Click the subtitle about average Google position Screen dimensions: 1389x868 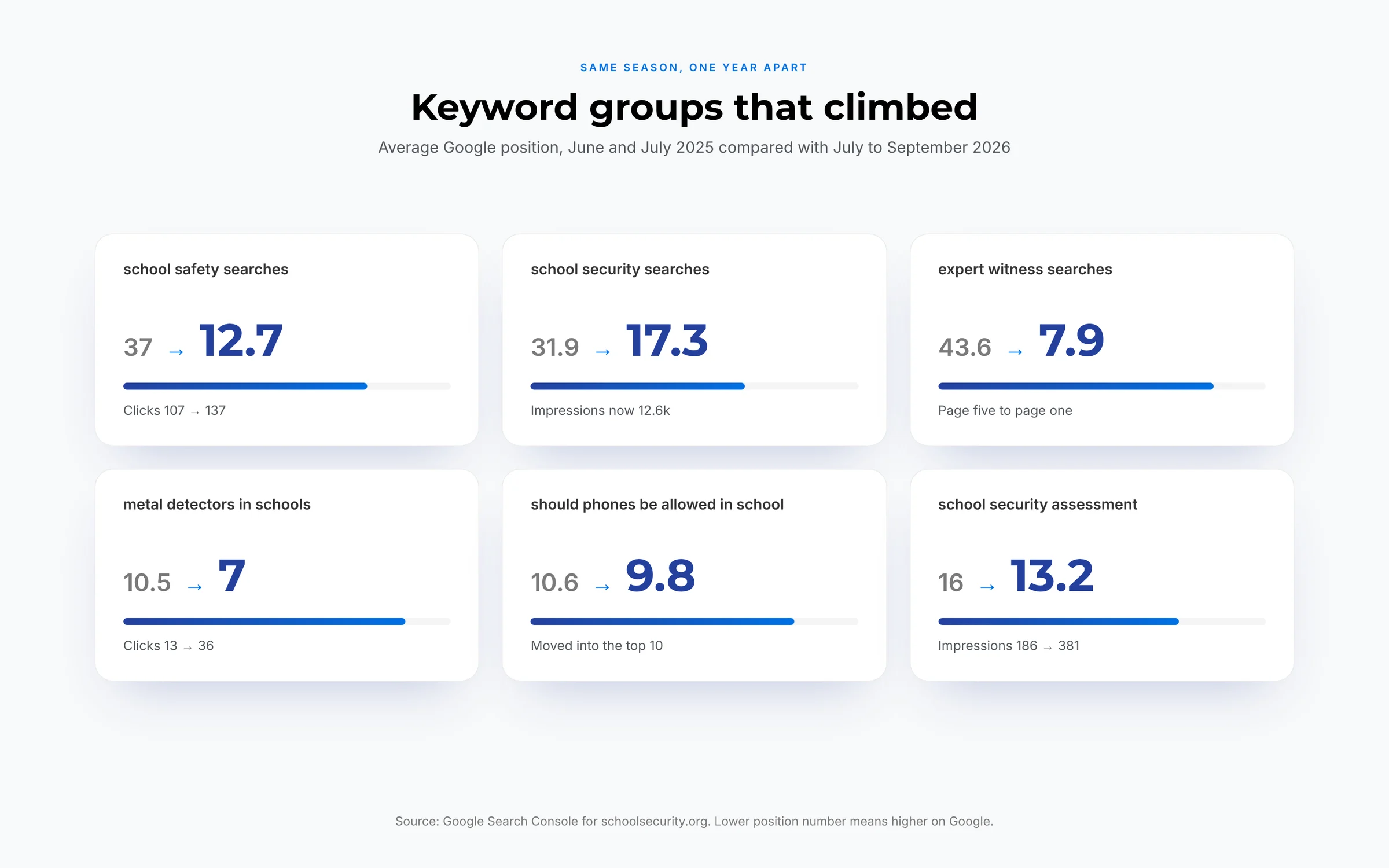[694, 148]
